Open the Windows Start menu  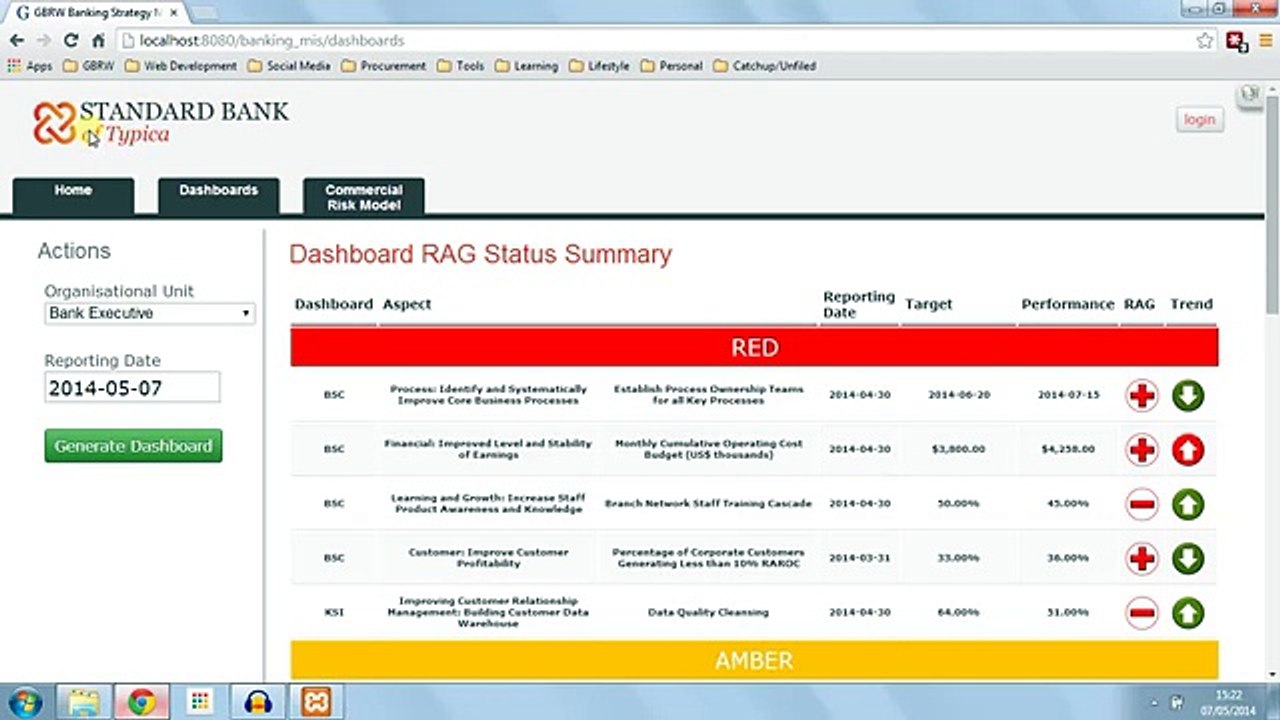(x=24, y=701)
